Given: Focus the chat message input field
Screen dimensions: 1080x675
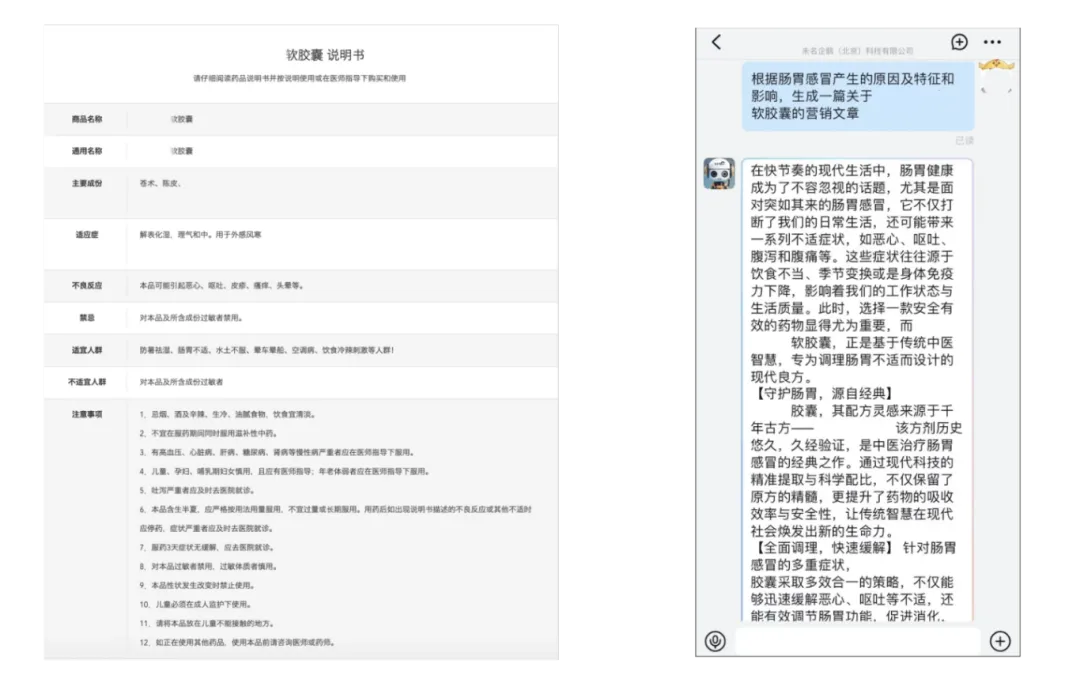Looking at the screenshot, I should (857, 641).
